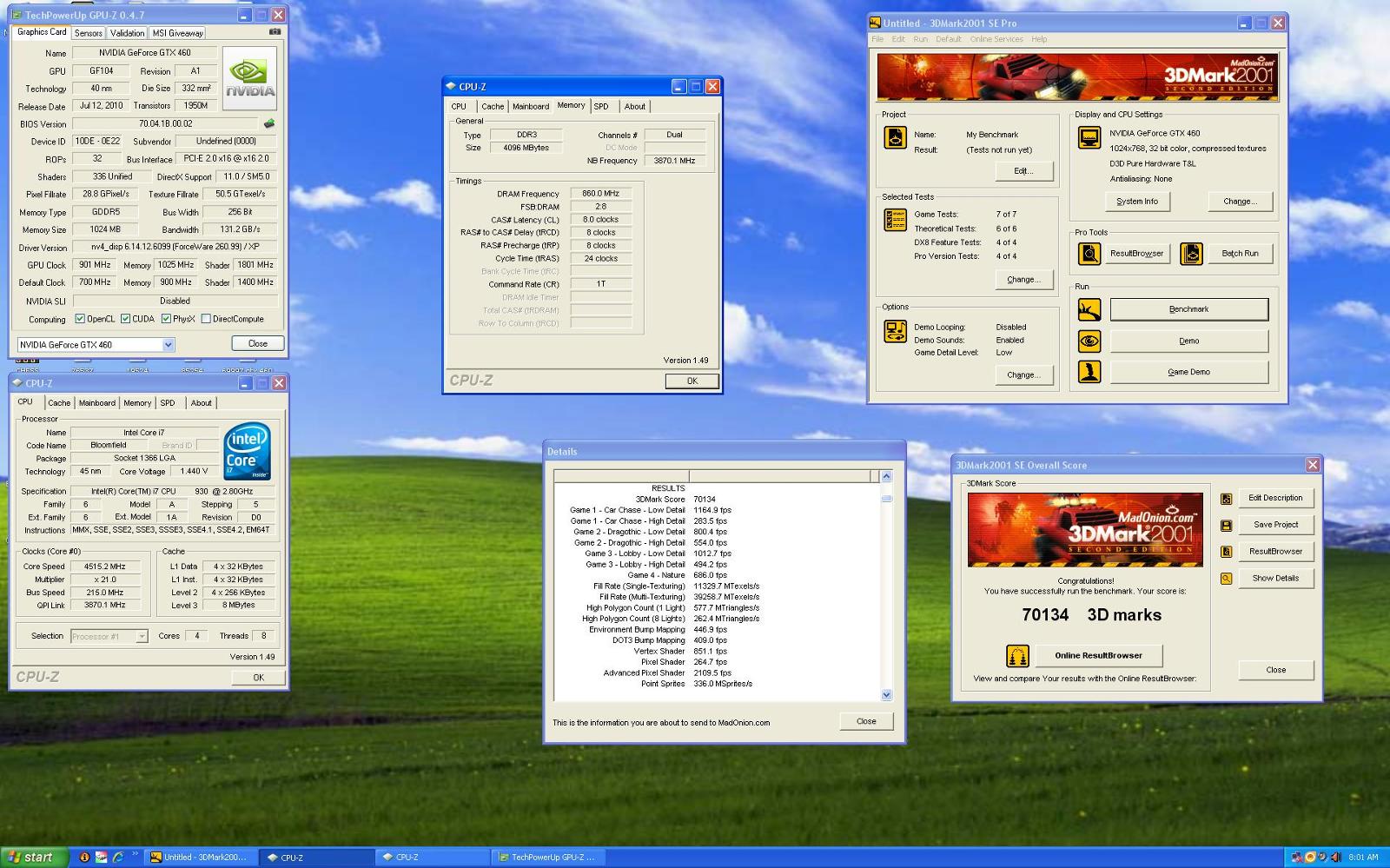
Task: Open the GPU selection dropdown in GPU-Z
Action: coord(169,345)
